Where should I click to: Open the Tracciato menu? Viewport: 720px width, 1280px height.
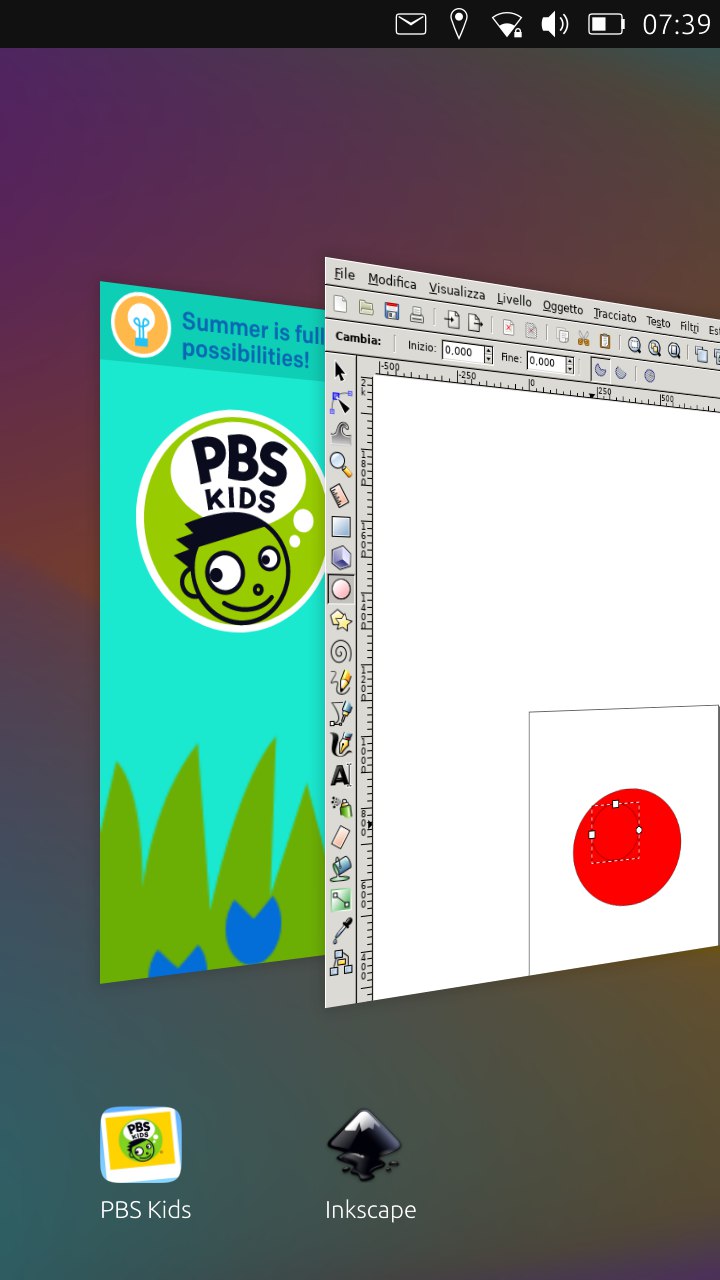pyautogui.click(x=614, y=315)
